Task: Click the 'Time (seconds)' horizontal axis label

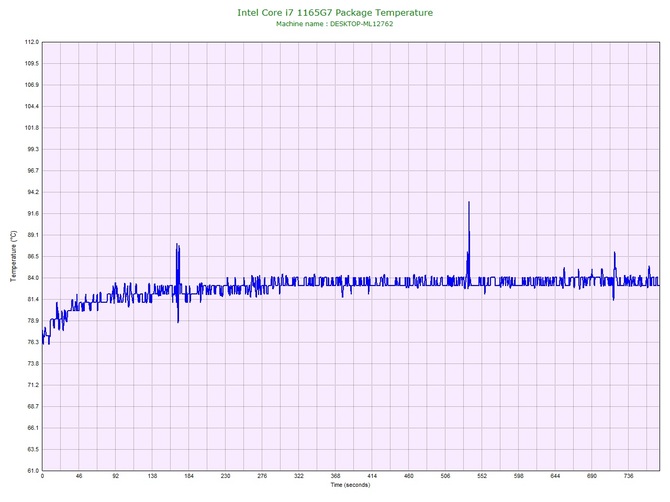Action: pyautogui.click(x=350, y=485)
